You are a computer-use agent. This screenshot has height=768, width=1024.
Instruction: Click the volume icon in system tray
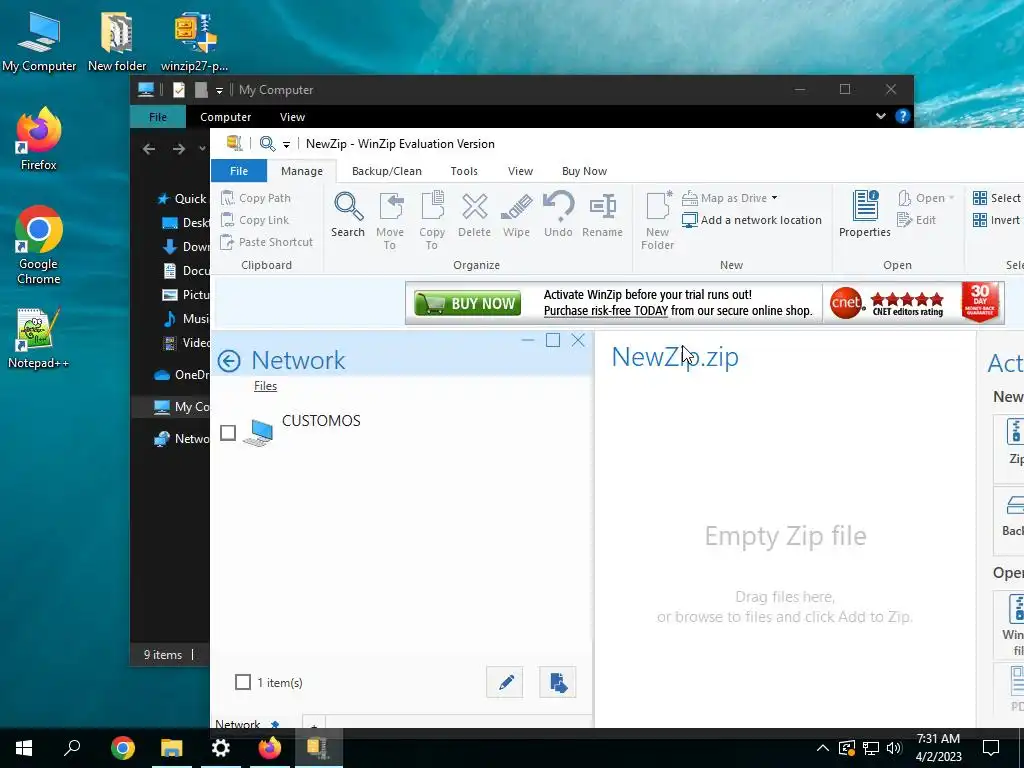click(894, 748)
